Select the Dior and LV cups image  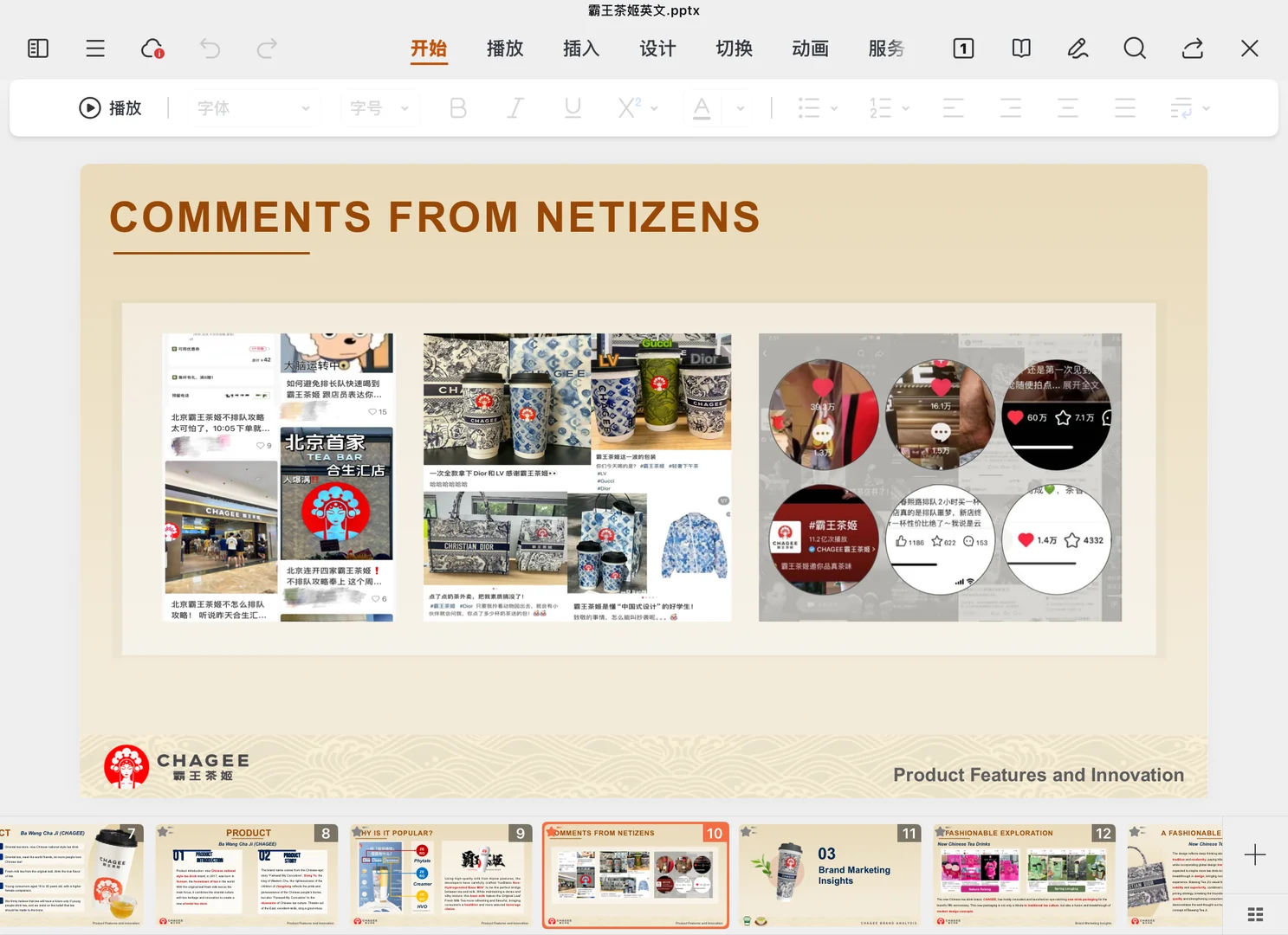[577, 477]
